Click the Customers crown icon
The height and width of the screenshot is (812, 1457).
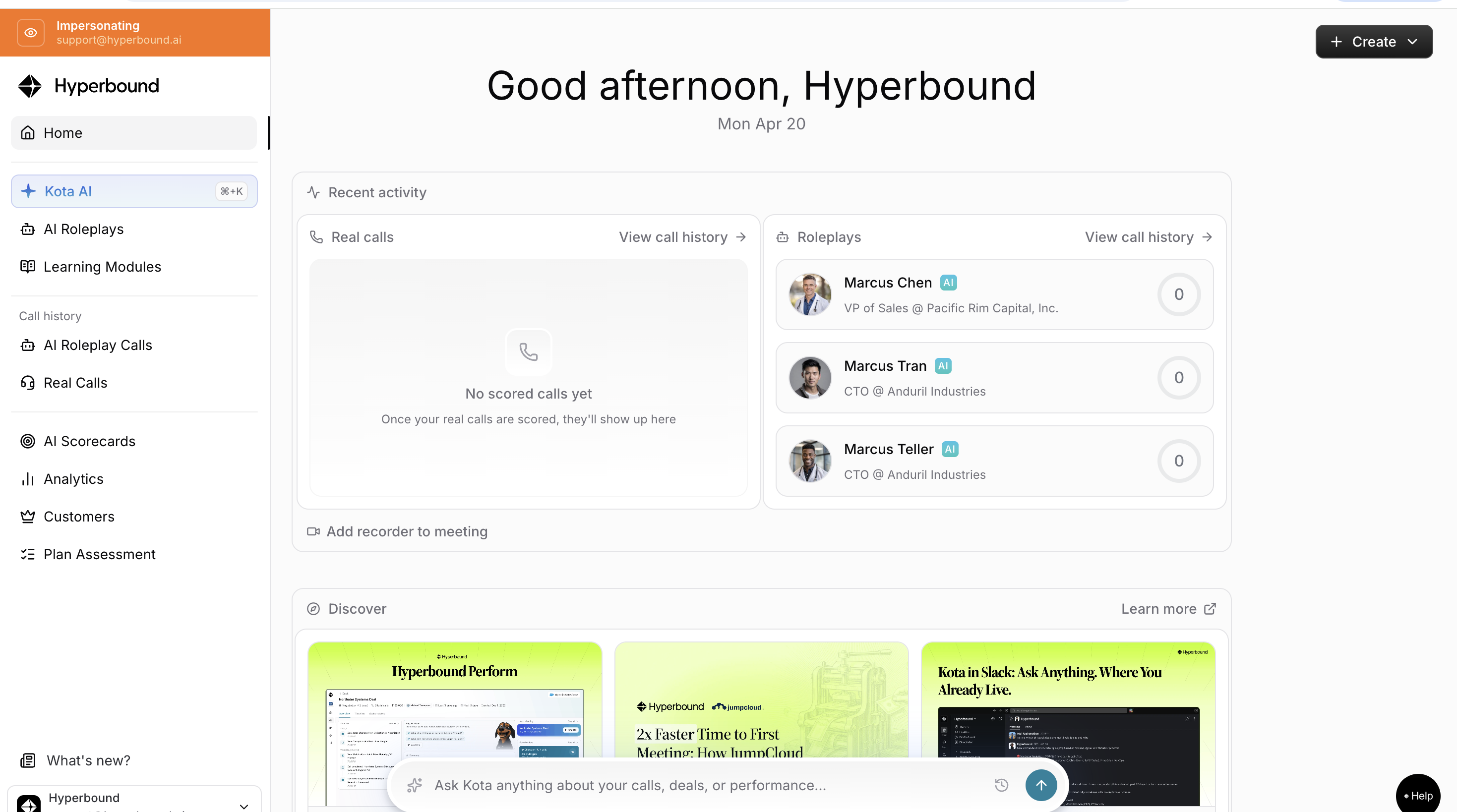click(x=28, y=516)
